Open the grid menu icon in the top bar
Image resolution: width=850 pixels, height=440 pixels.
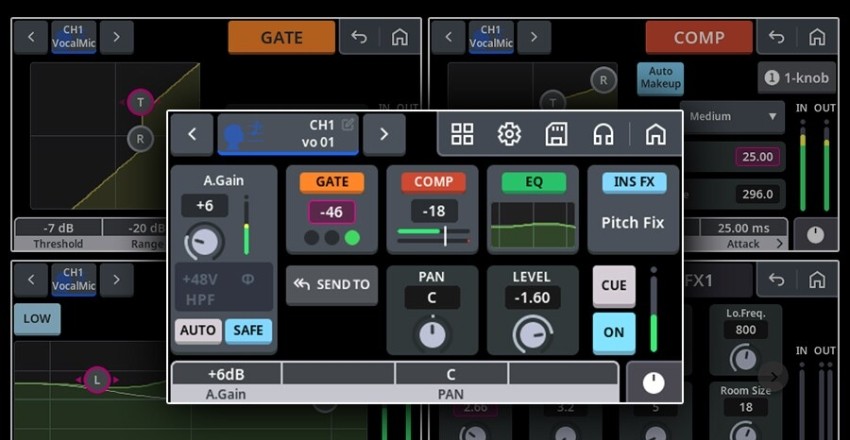point(462,134)
